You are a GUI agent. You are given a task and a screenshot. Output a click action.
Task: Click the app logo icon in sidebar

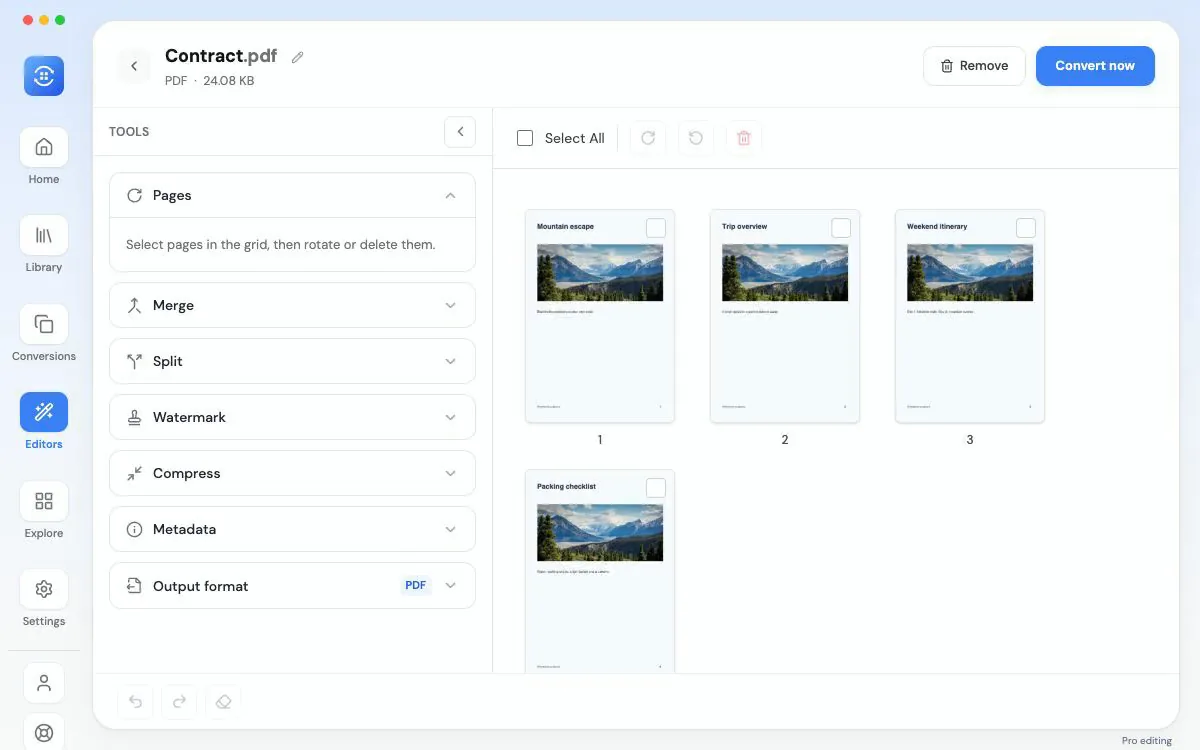point(44,76)
